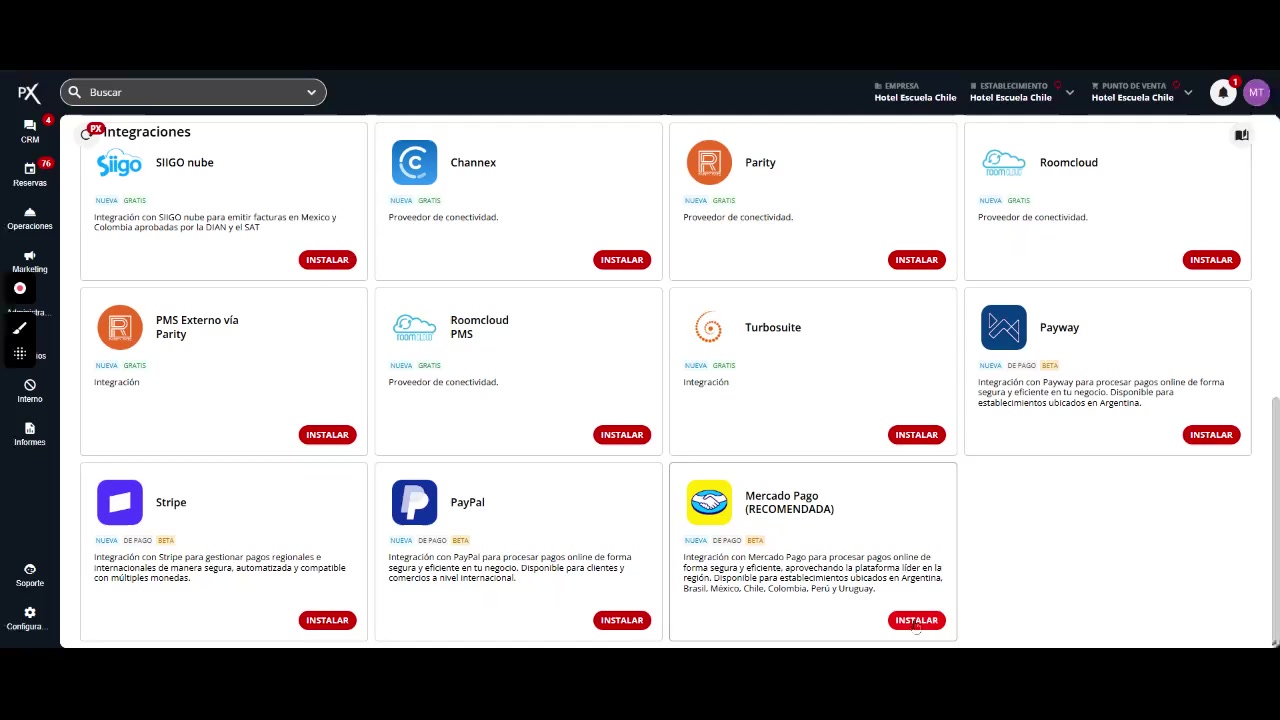The image size is (1280, 720).
Task: Click the Operaciones bell icon
Action: tap(30, 212)
